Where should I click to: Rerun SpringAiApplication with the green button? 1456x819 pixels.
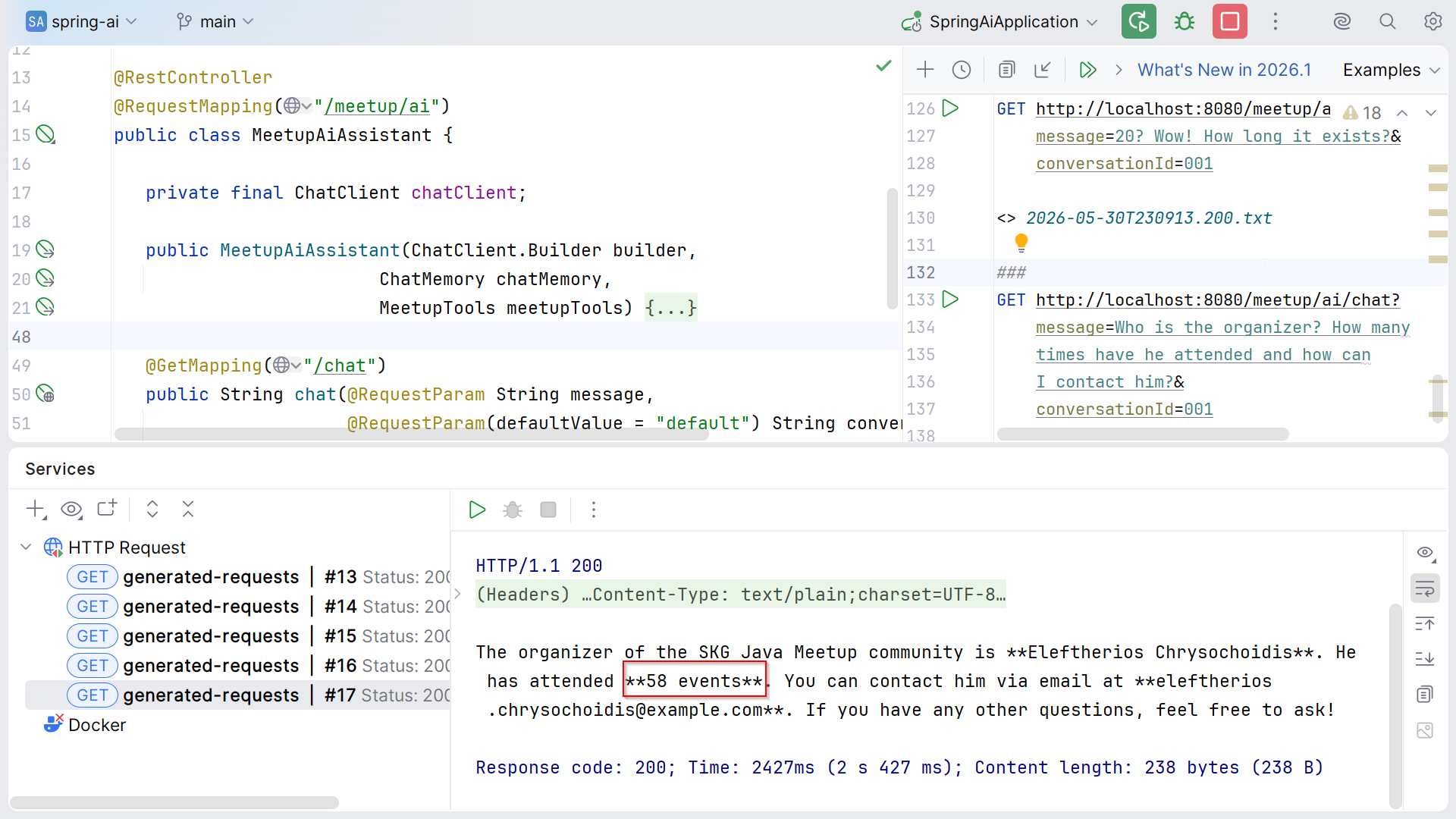click(x=1138, y=21)
